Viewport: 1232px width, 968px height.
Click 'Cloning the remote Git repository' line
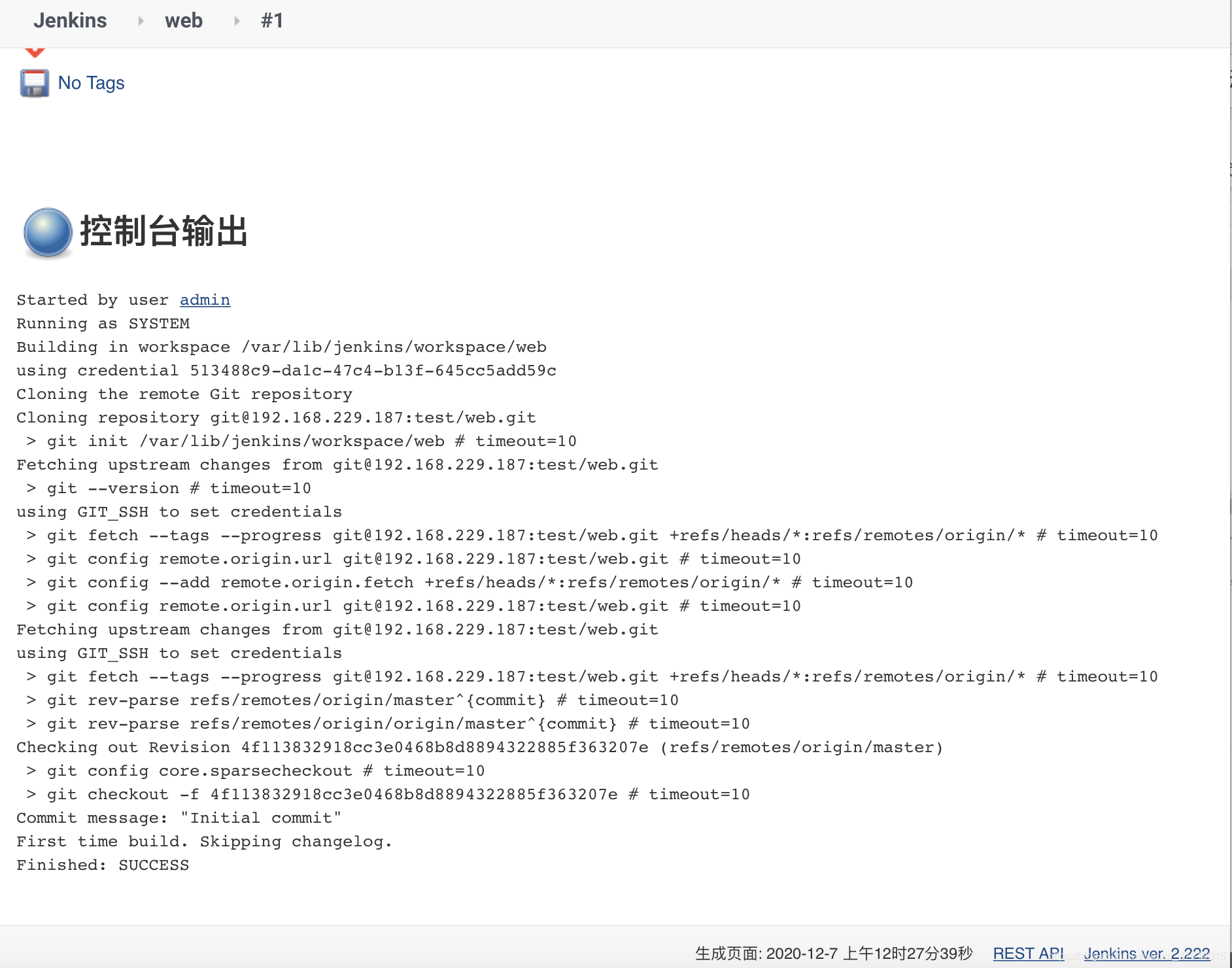coord(184,394)
